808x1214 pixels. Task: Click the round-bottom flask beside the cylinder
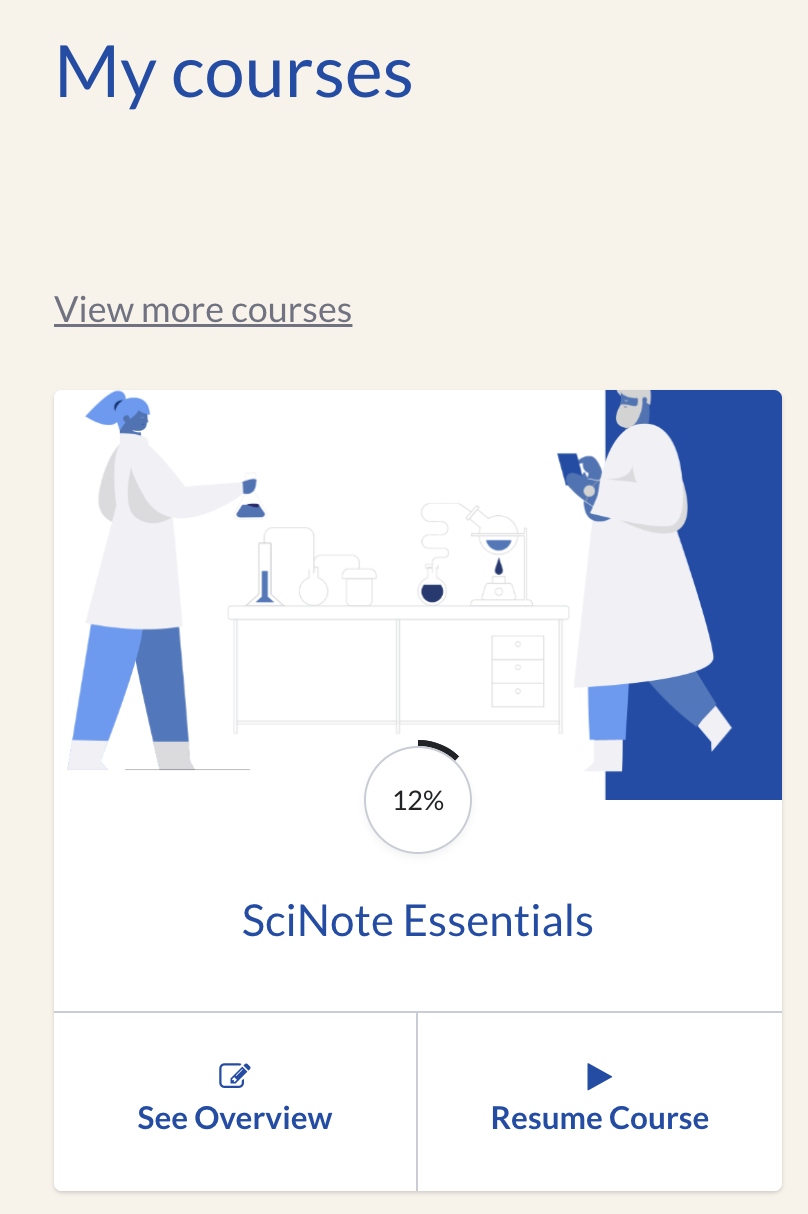[313, 588]
